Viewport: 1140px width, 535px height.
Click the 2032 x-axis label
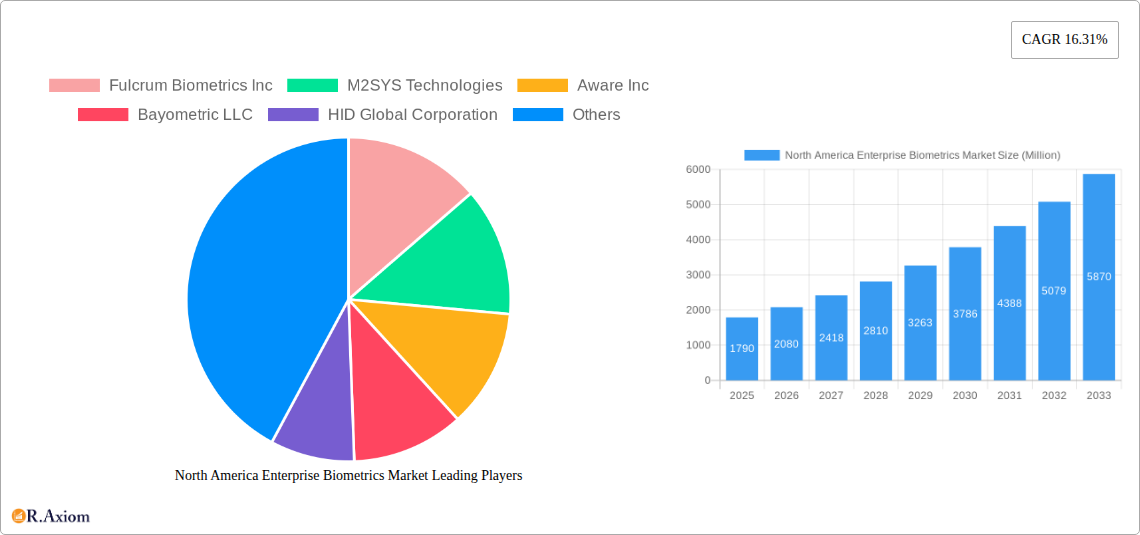coord(1054,396)
